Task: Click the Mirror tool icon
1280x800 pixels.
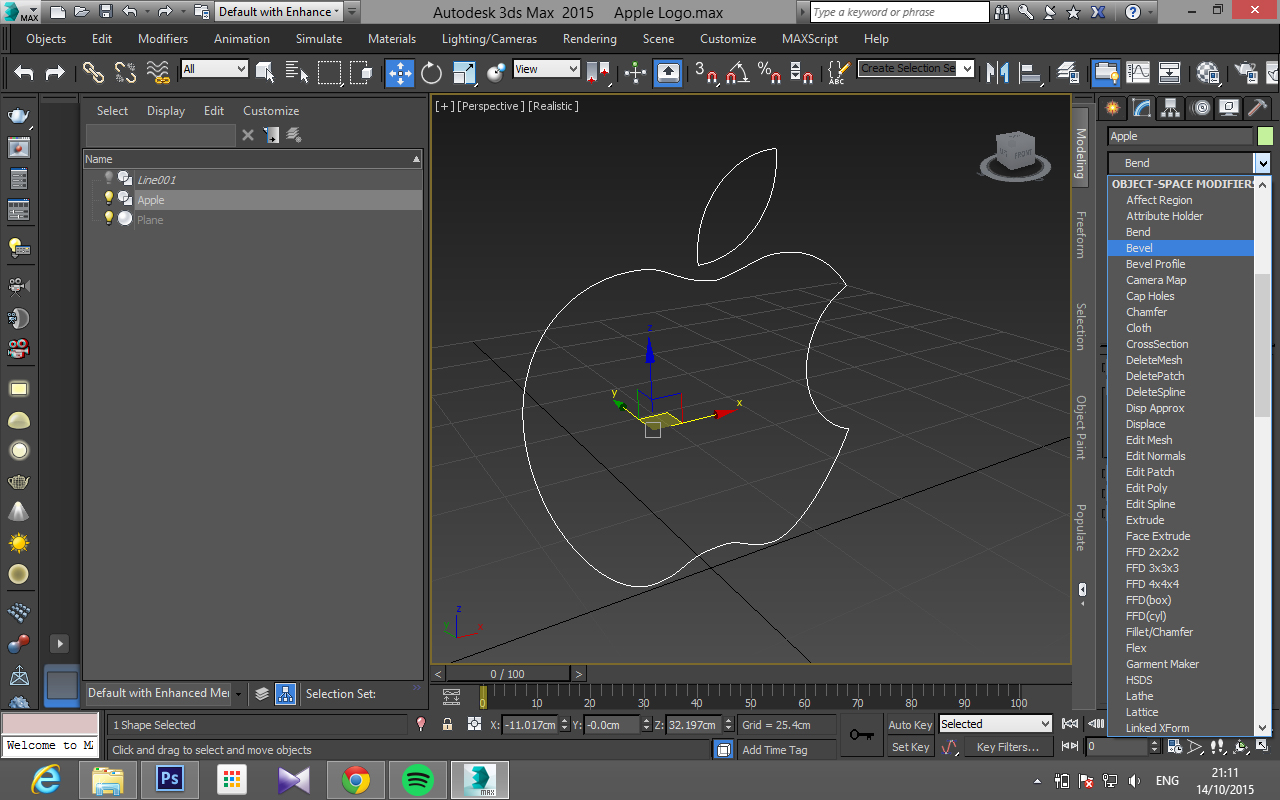Action: [x=998, y=72]
